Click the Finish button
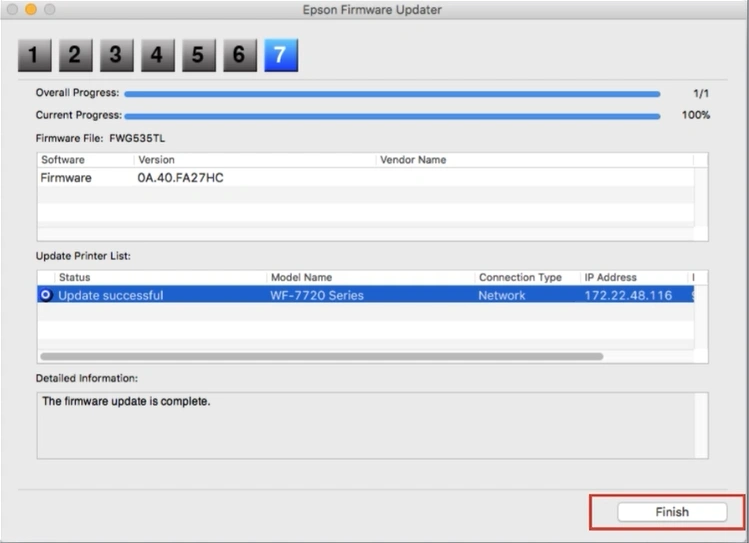 click(x=671, y=512)
